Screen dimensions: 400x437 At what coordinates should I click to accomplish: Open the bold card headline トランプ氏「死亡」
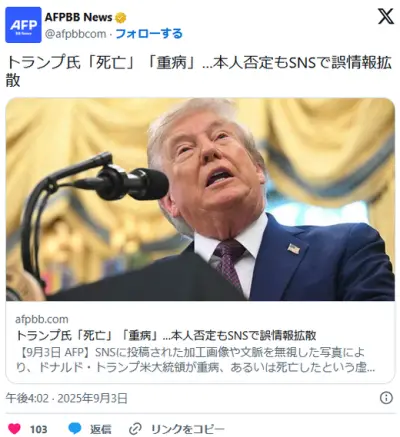pyautogui.click(x=166, y=335)
